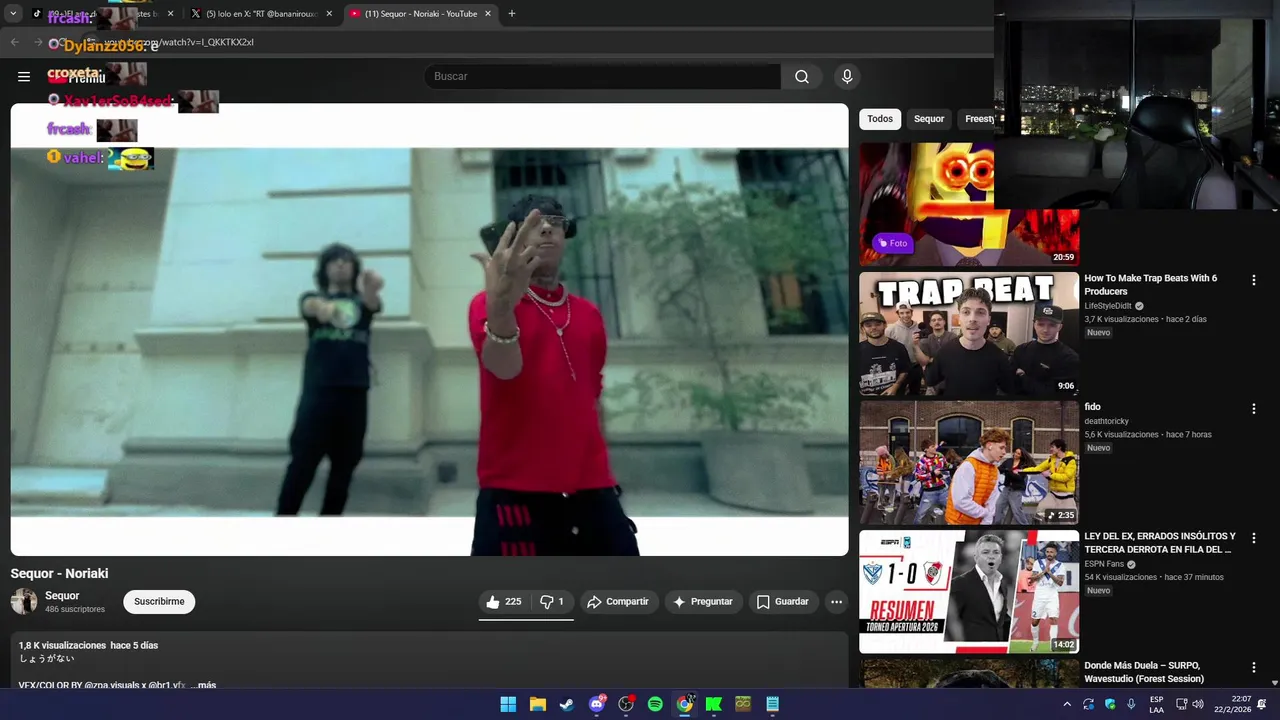The height and width of the screenshot is (720, 1280).
Task: Open more actions for the video
Action: (x=836, y=602)
